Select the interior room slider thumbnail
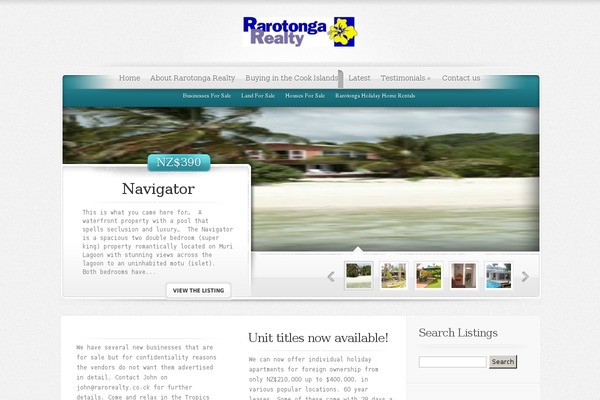600x400 pixels. 463,276
